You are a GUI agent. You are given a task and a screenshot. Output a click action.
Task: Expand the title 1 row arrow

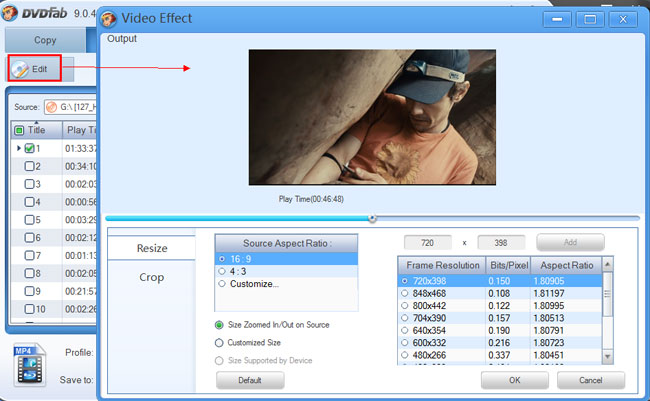pyautogui.click(x=18, y=148)
